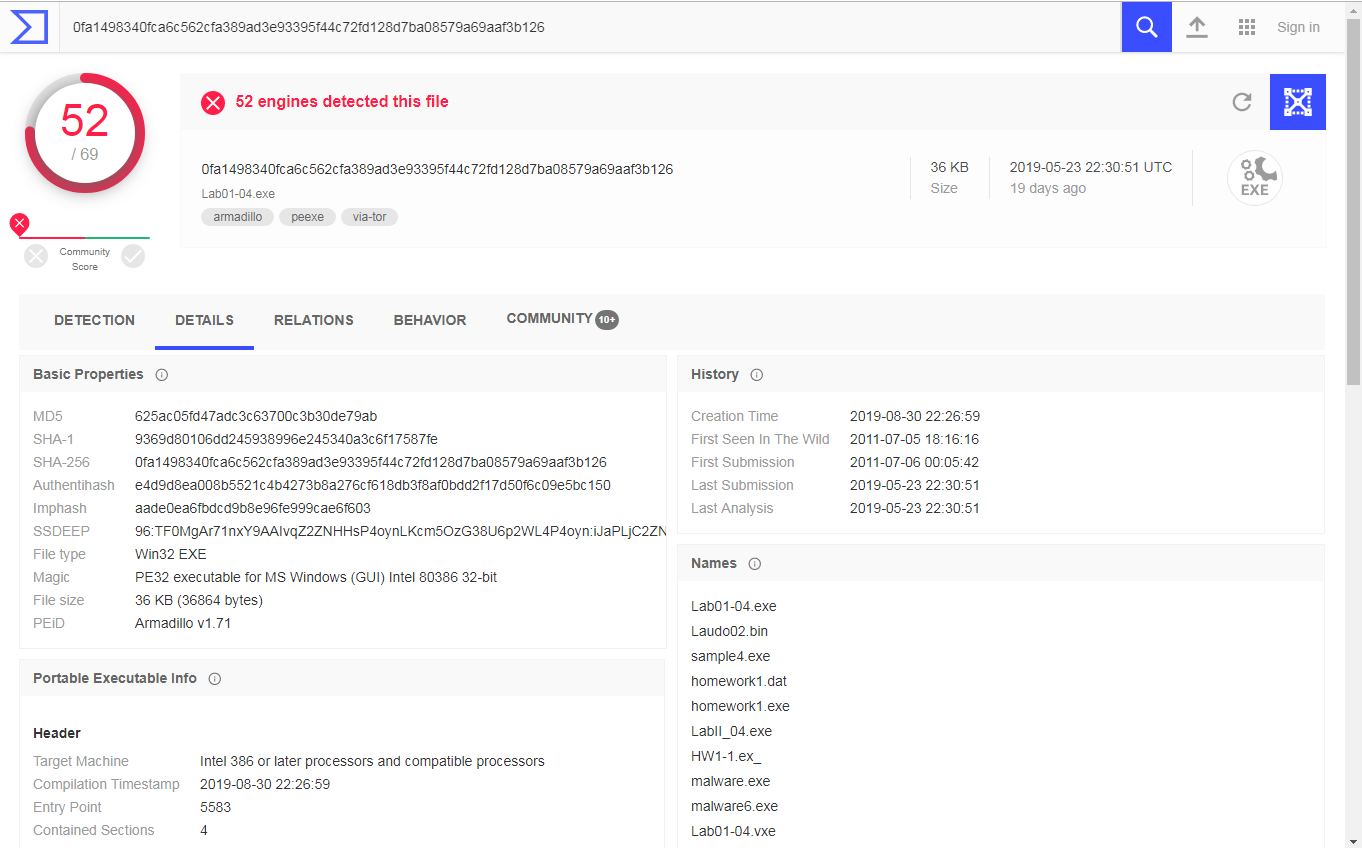
Task: Click the 52/69 detection score circle
Action: pyautogui.click(x=85, y=133)
